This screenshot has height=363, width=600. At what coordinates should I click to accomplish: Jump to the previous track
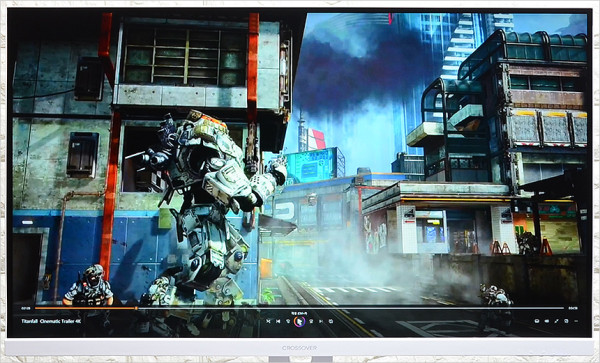pos(278,321)
